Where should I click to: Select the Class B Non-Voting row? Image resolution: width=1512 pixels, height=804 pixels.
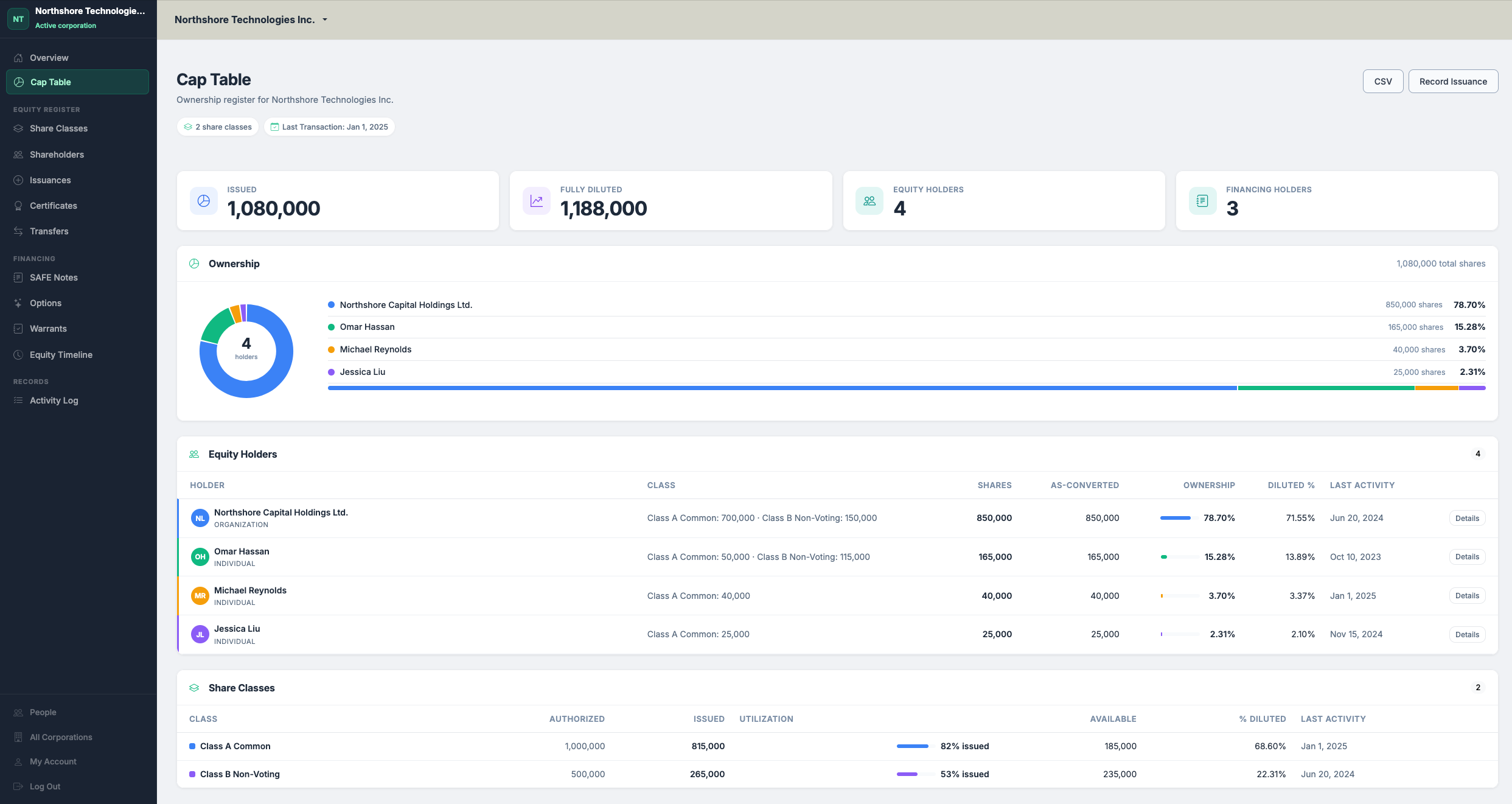pos(240,774)
